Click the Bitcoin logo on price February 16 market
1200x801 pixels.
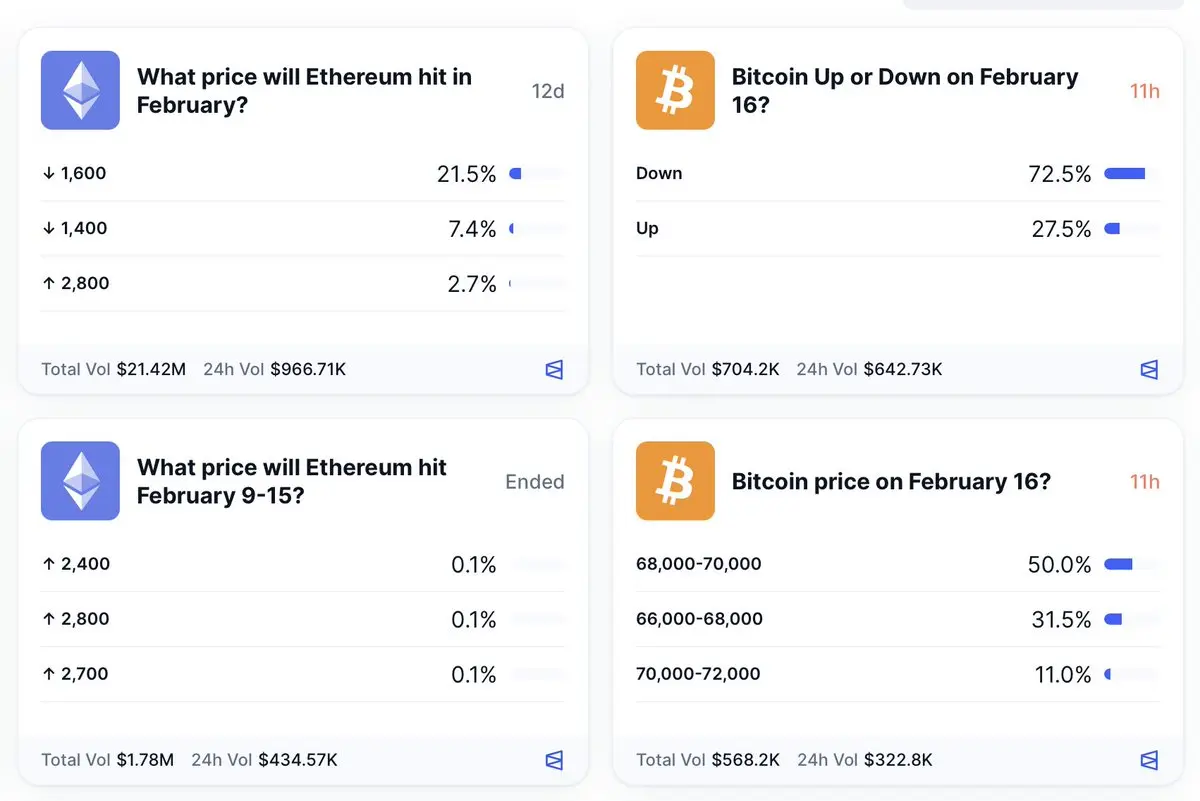675,481
